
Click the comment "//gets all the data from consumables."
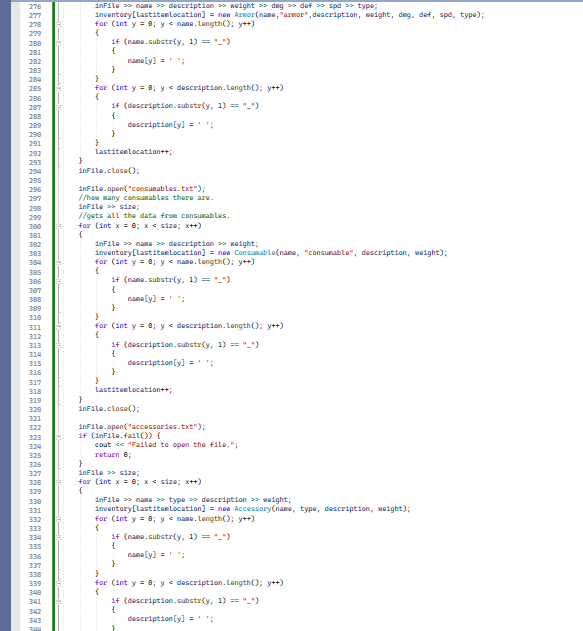(154, 216)
